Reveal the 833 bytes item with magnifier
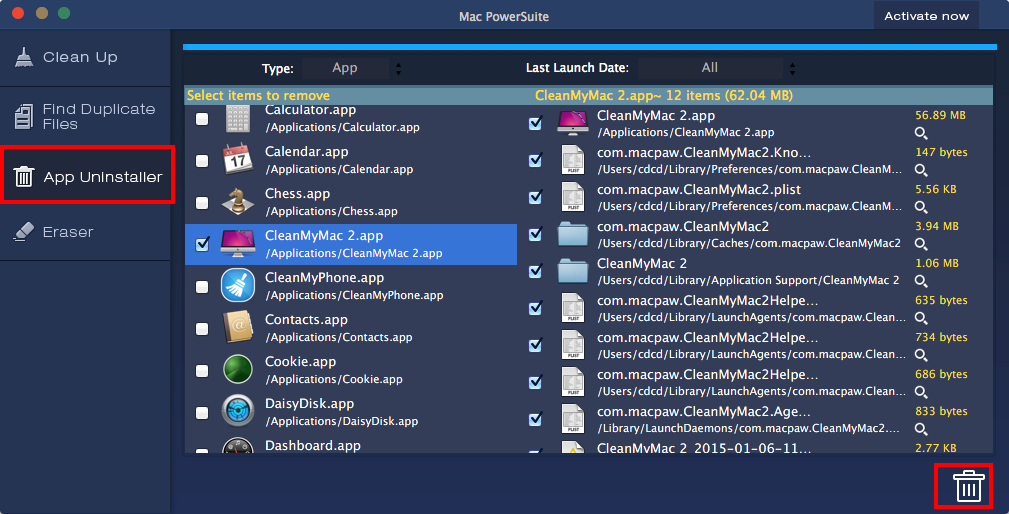Image resolution: width=1009 pixels, height=514 pixels. point(921,429)
